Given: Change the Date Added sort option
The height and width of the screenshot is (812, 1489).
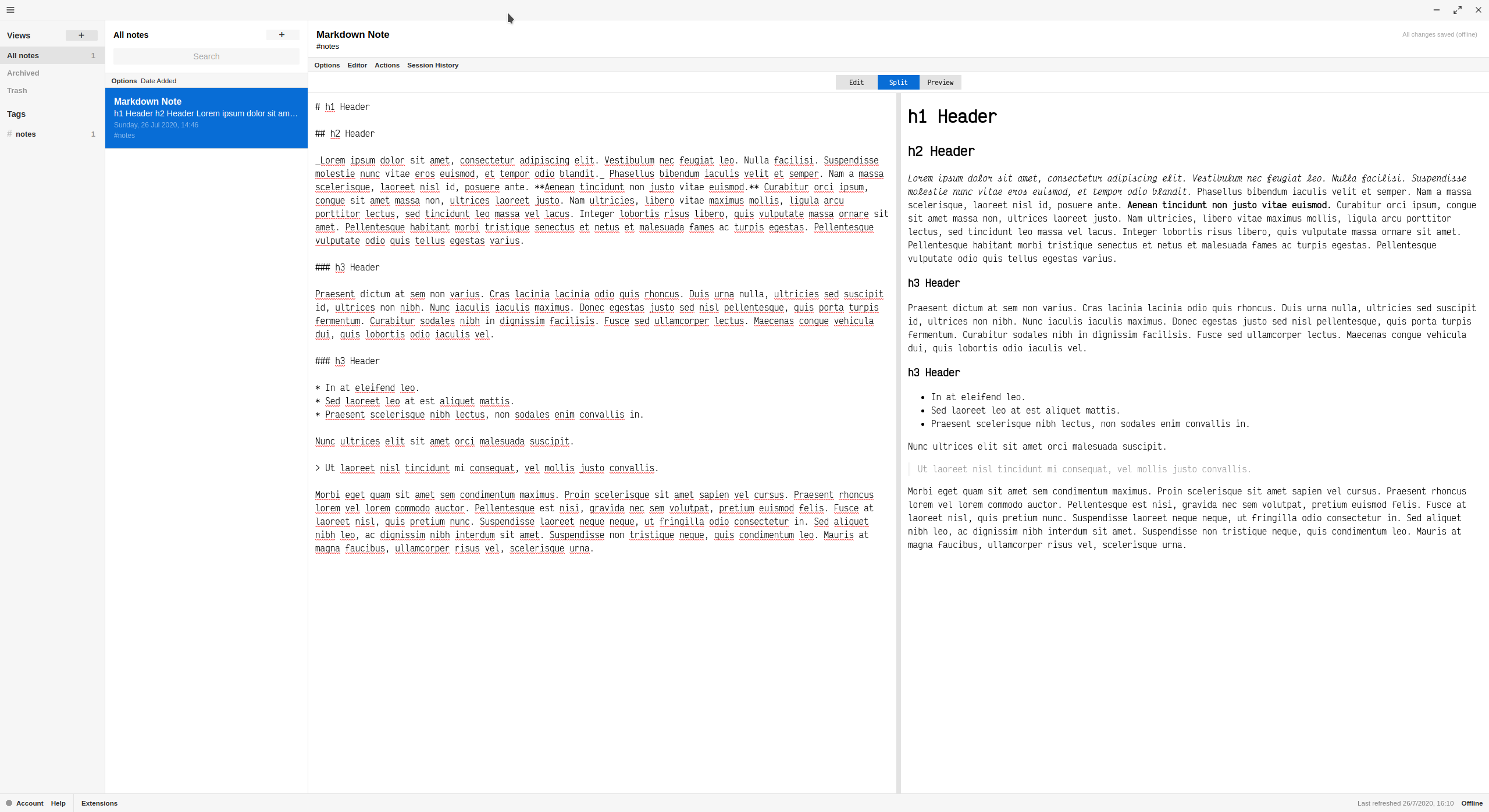Looking at the screenshot, I should [158, 81].
